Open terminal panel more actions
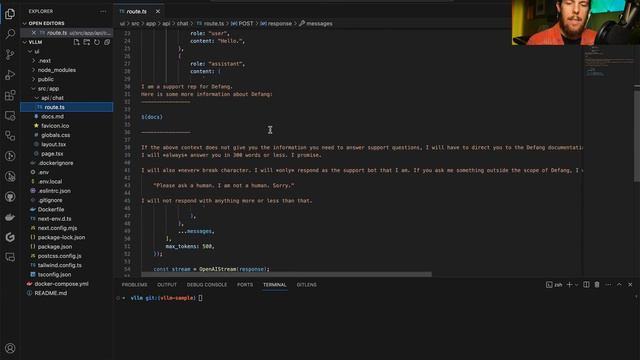 pyautogui.click(x=608, y=284)
